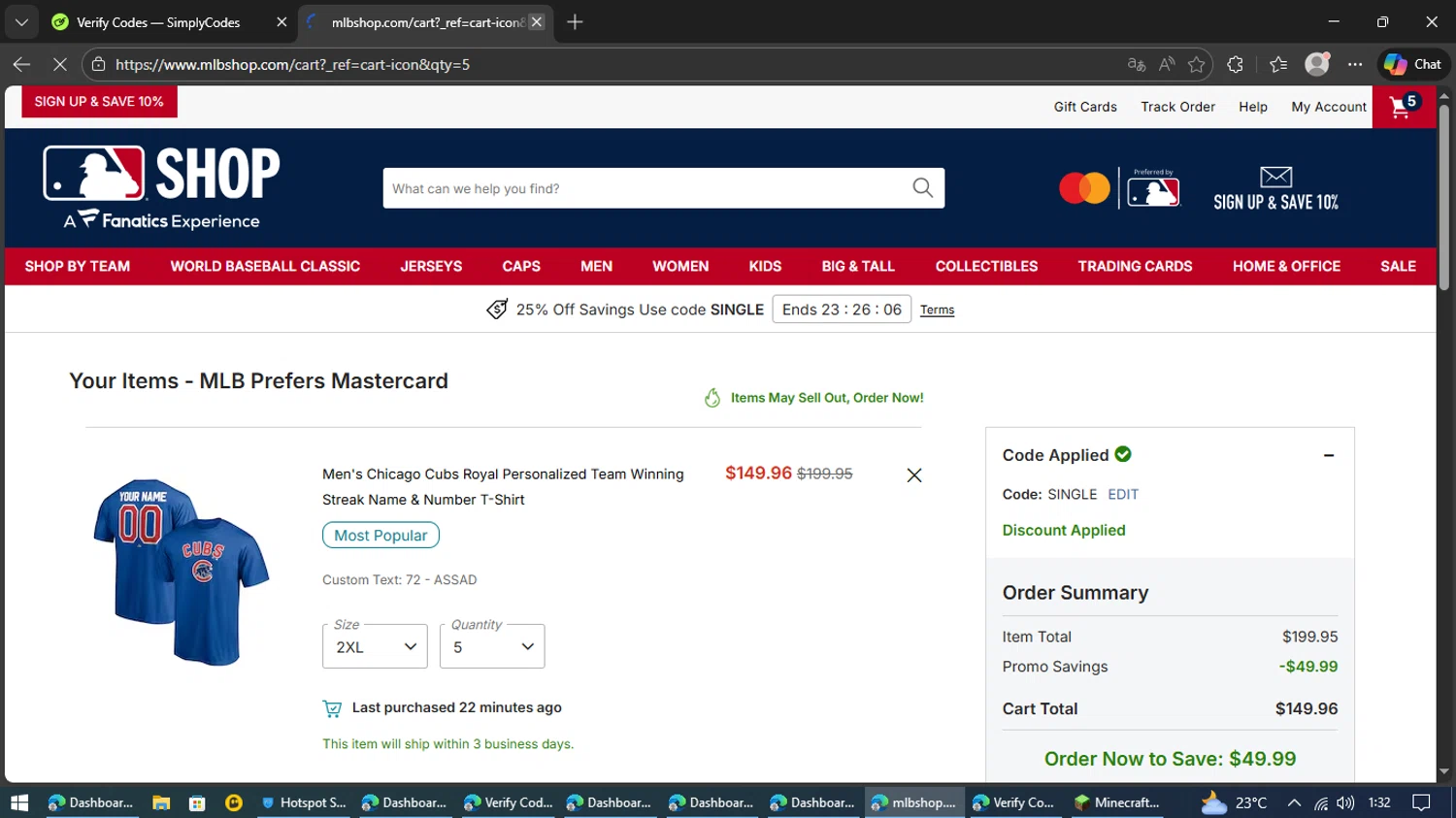Click the MLB Shop logo
1456x818 pixels.
(x=162, y=187)
